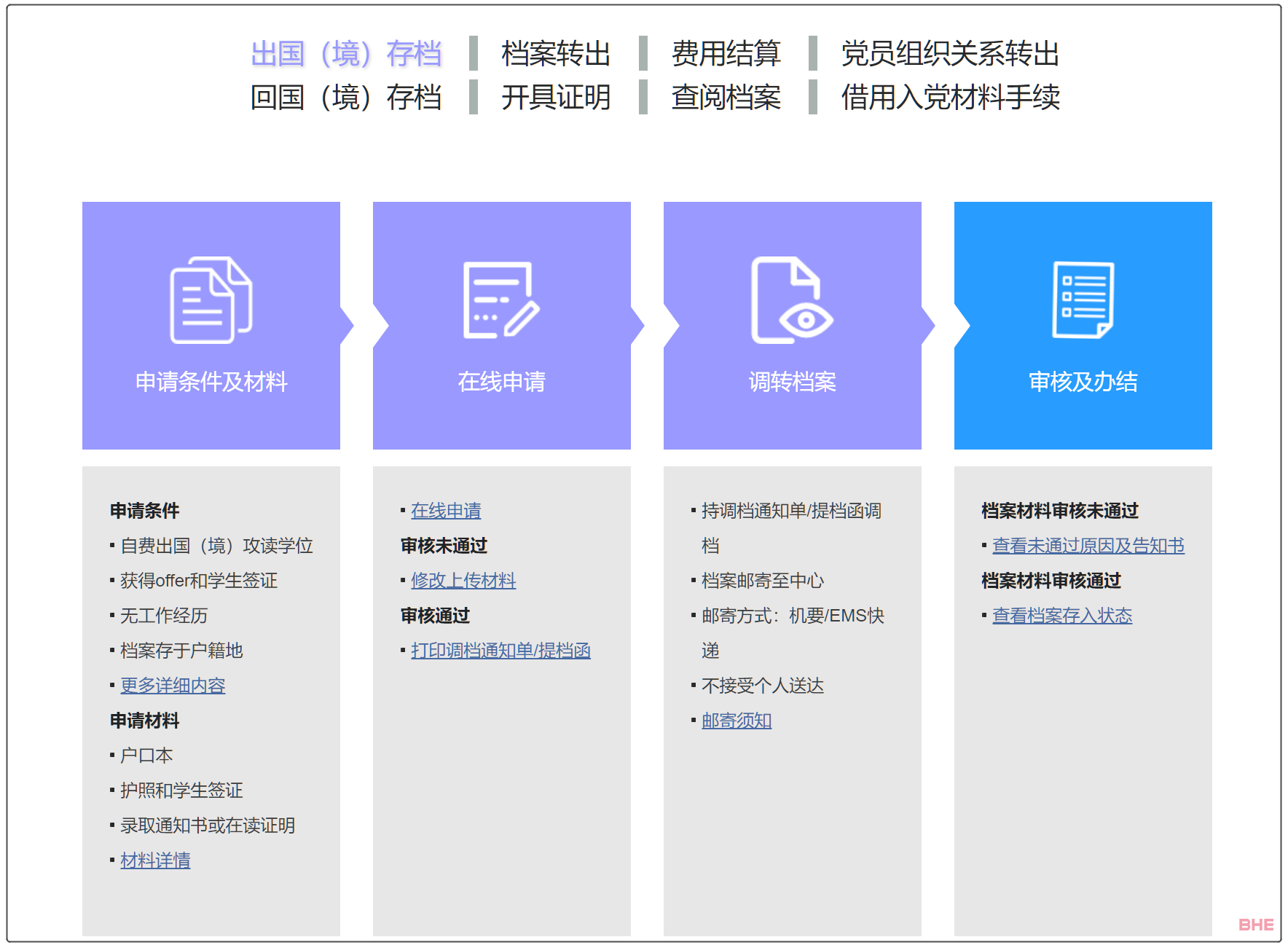Select the 出国（境）存档 tab
This screenshot has width=1288, height=945.
[346, 54]
